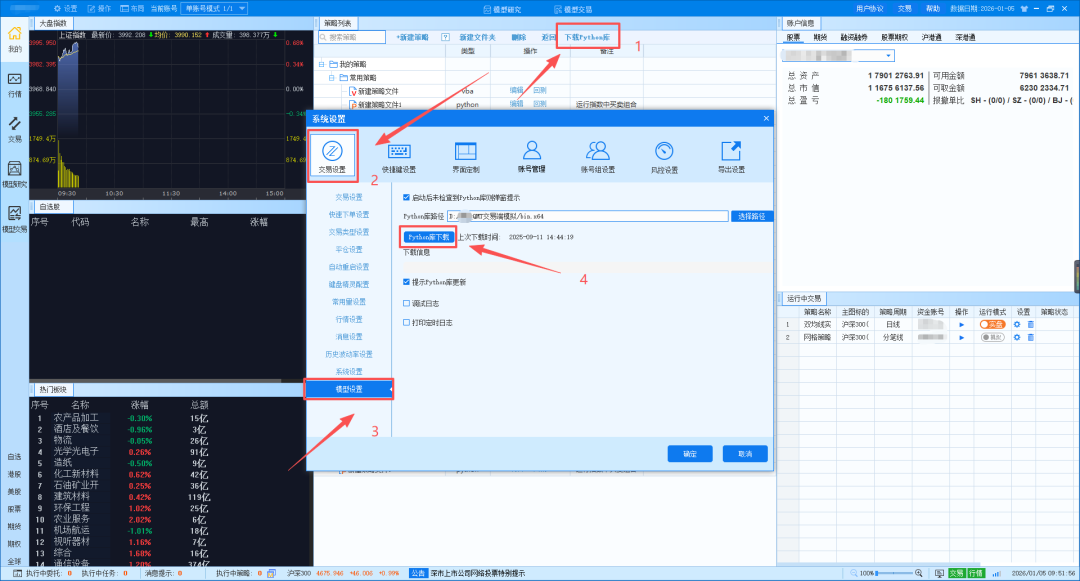Viewport: 1080px width, 581px height.
Task: Open 风控设置 gauge icon
Action: pos(665,155)
